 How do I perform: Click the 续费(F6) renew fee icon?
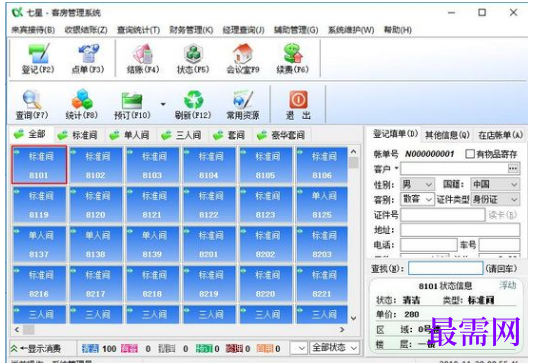[x=293, y=58]
